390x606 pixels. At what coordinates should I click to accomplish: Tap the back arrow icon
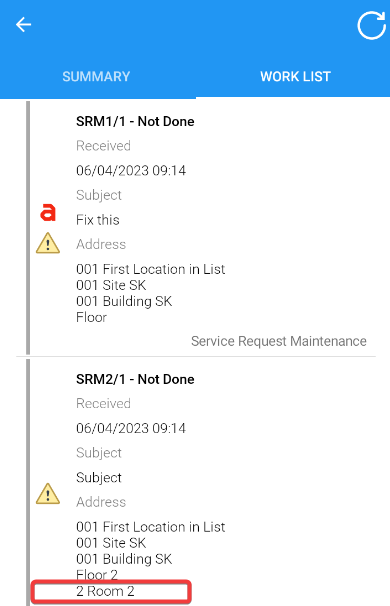click(23, 25)
